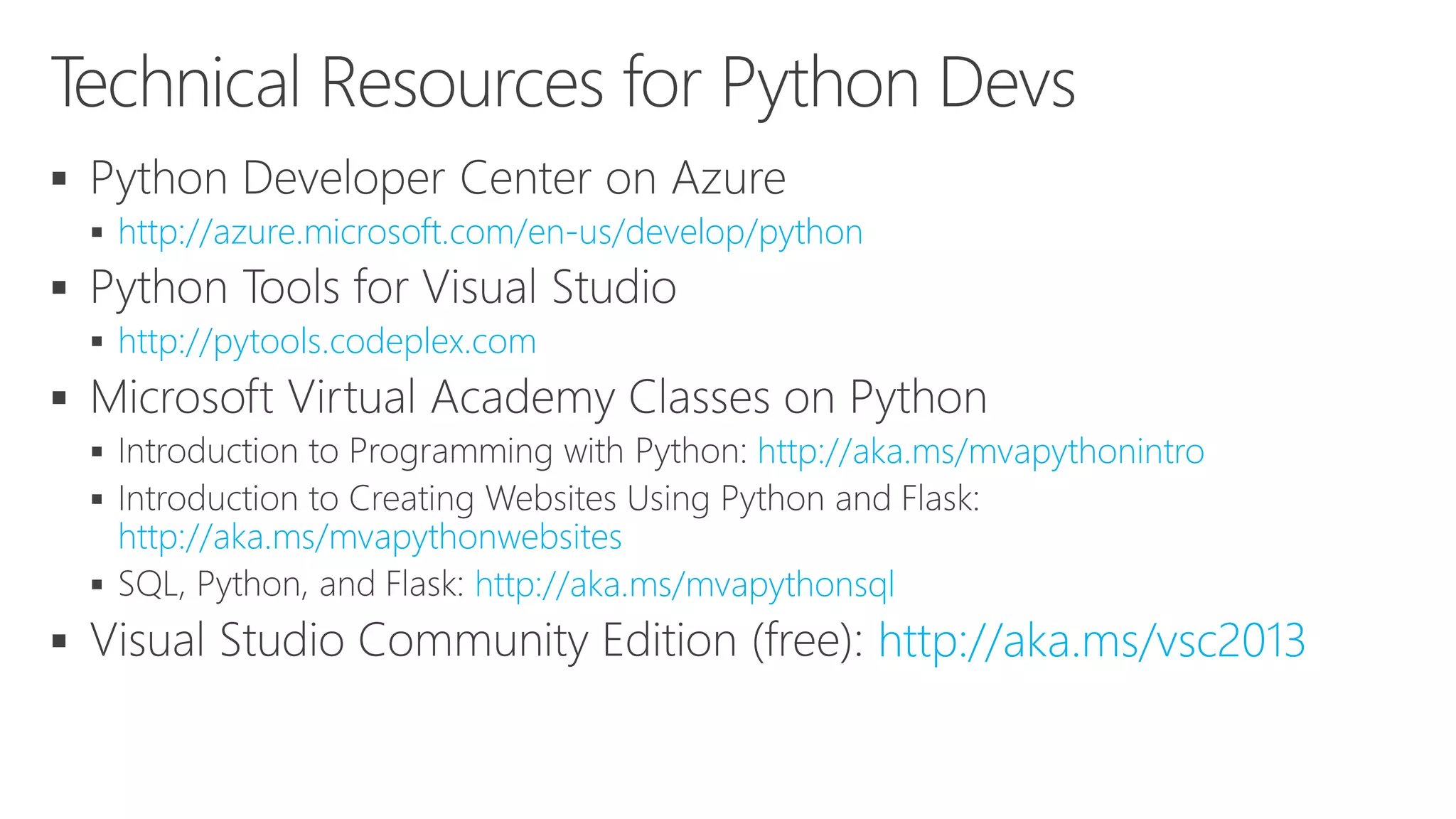Click the slide title 'Technical Resources for Python Devs'
This screenshot has width=1456, height=819.
(563, 85)
